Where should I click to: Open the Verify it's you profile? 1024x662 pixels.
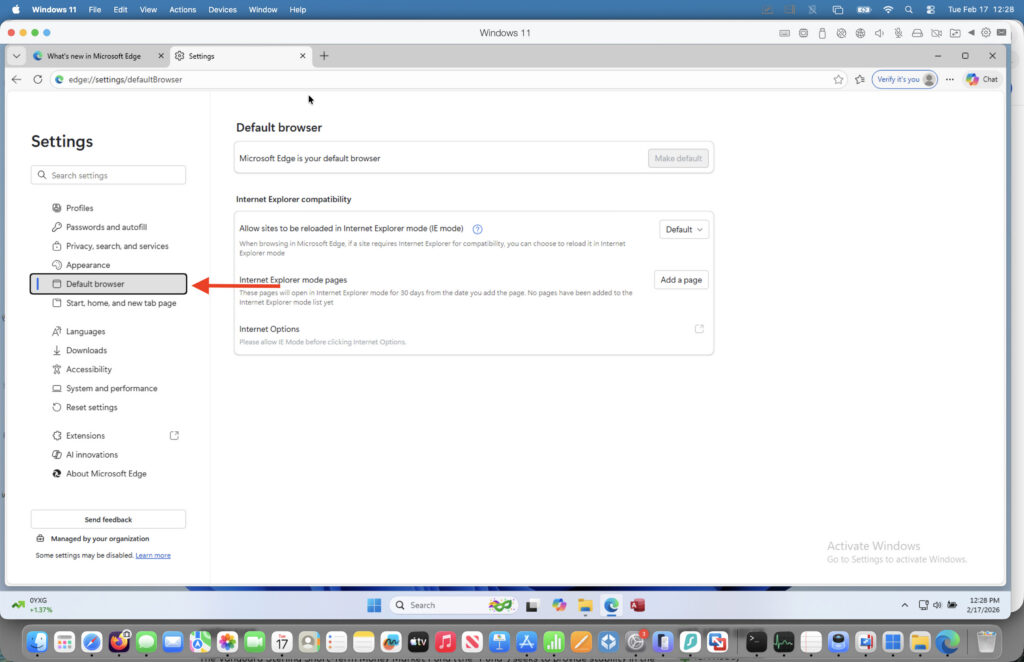pyautogui.click(x=904, y=79)
